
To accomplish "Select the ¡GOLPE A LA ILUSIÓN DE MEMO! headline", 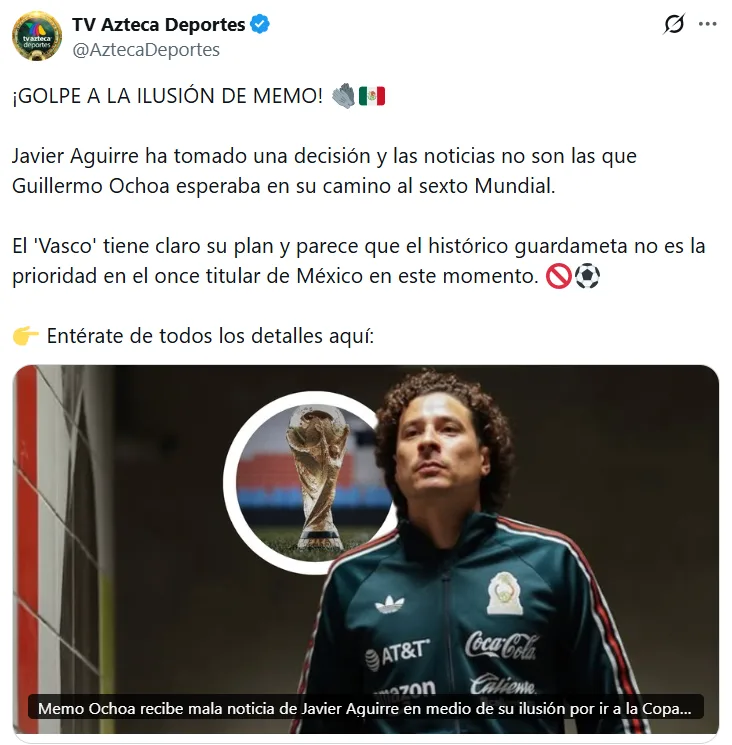I will click(x=167, y=96).
